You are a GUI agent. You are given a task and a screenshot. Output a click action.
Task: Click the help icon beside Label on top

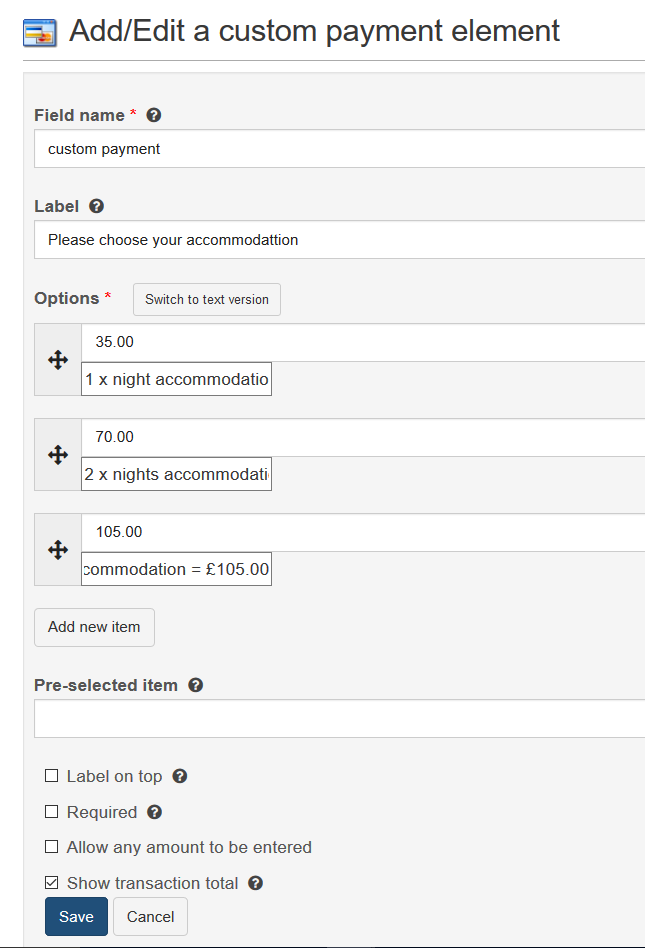click(x=180, y=776)
